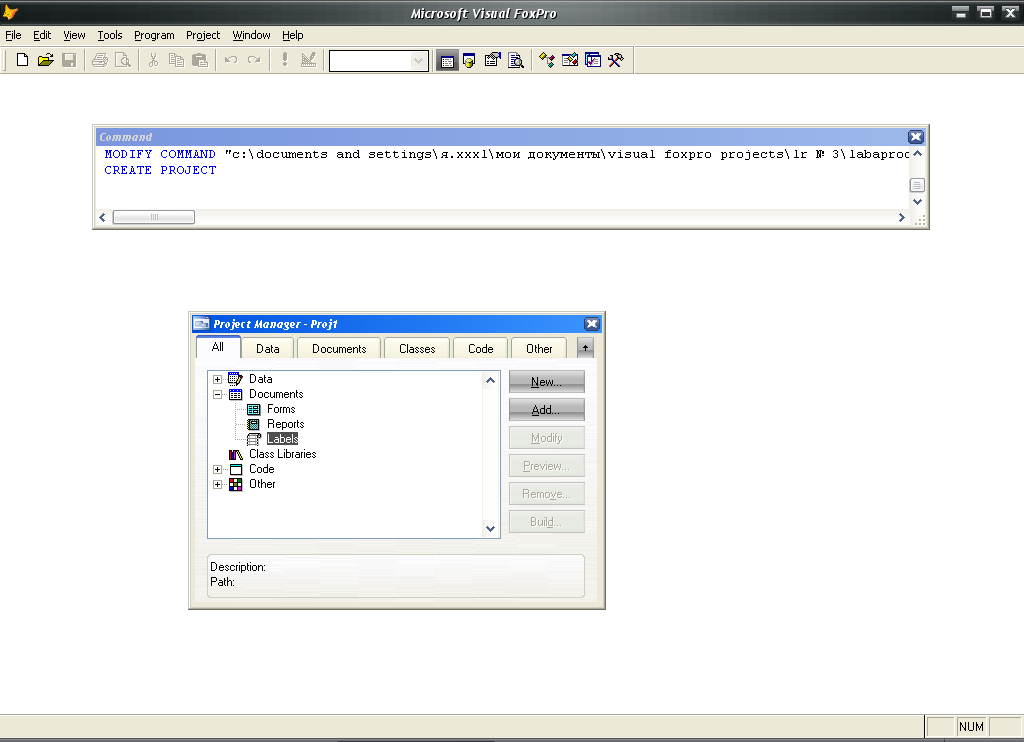The height and width of the screenshot is (742, 1024).
Task: Open the Object Browser toolbar icon
Action: click(x=570, y=61)
